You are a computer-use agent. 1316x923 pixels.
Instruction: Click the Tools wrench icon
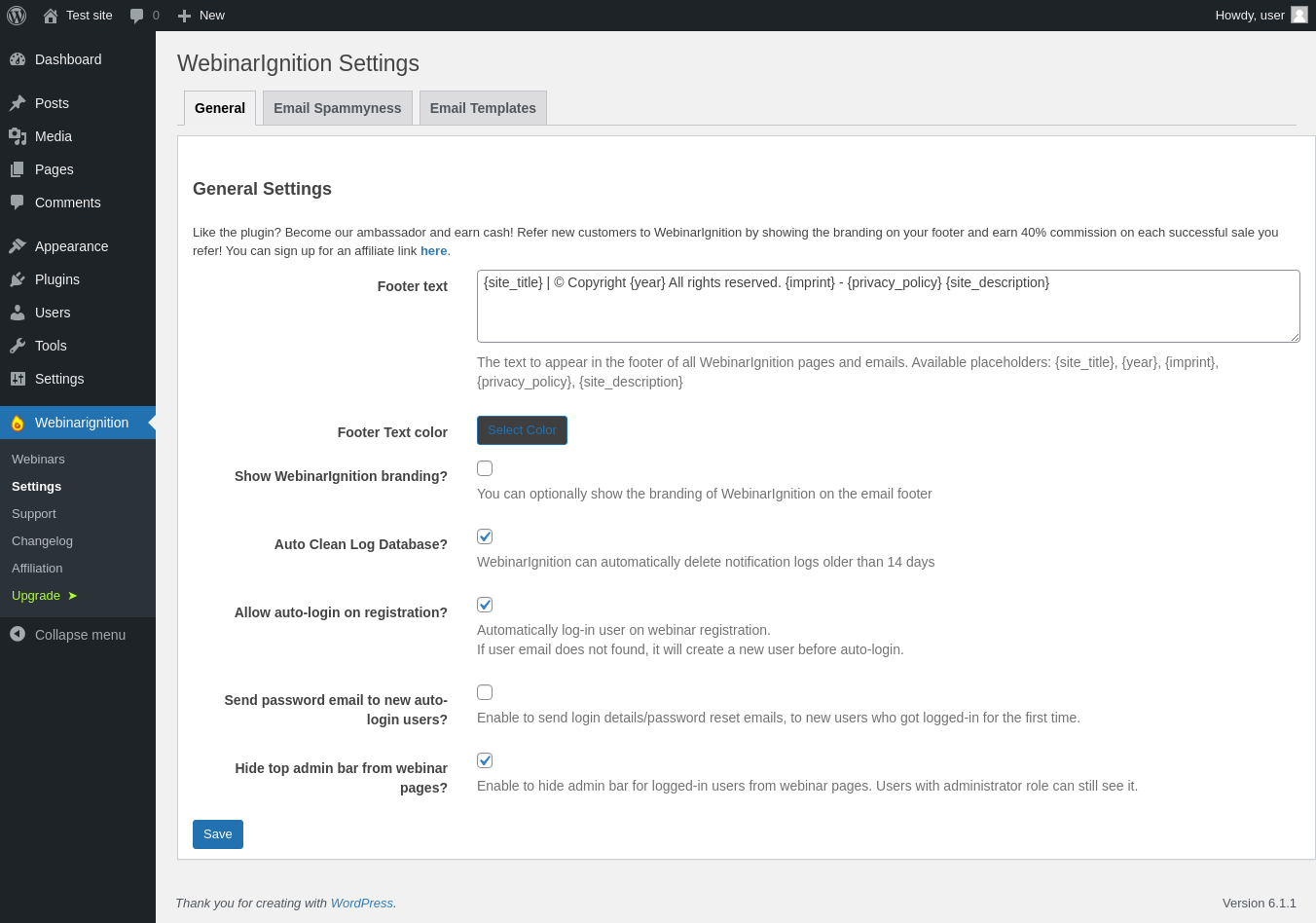point(18,346)
